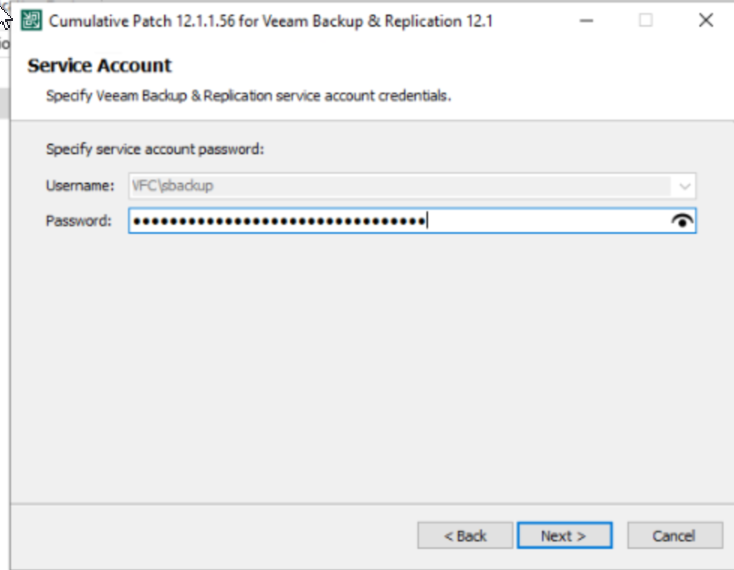Image resolution: width=734 pixels, height=570 pixels.
Task: Click the Username label
Action: coord(80,186)
